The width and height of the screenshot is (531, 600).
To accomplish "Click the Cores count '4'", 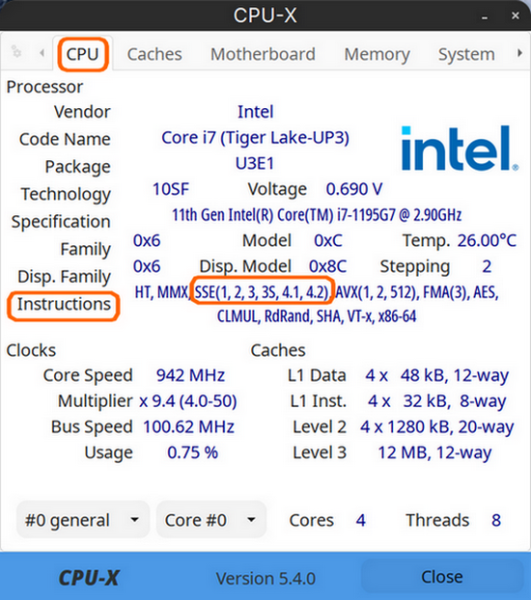I will coord(361,520).
